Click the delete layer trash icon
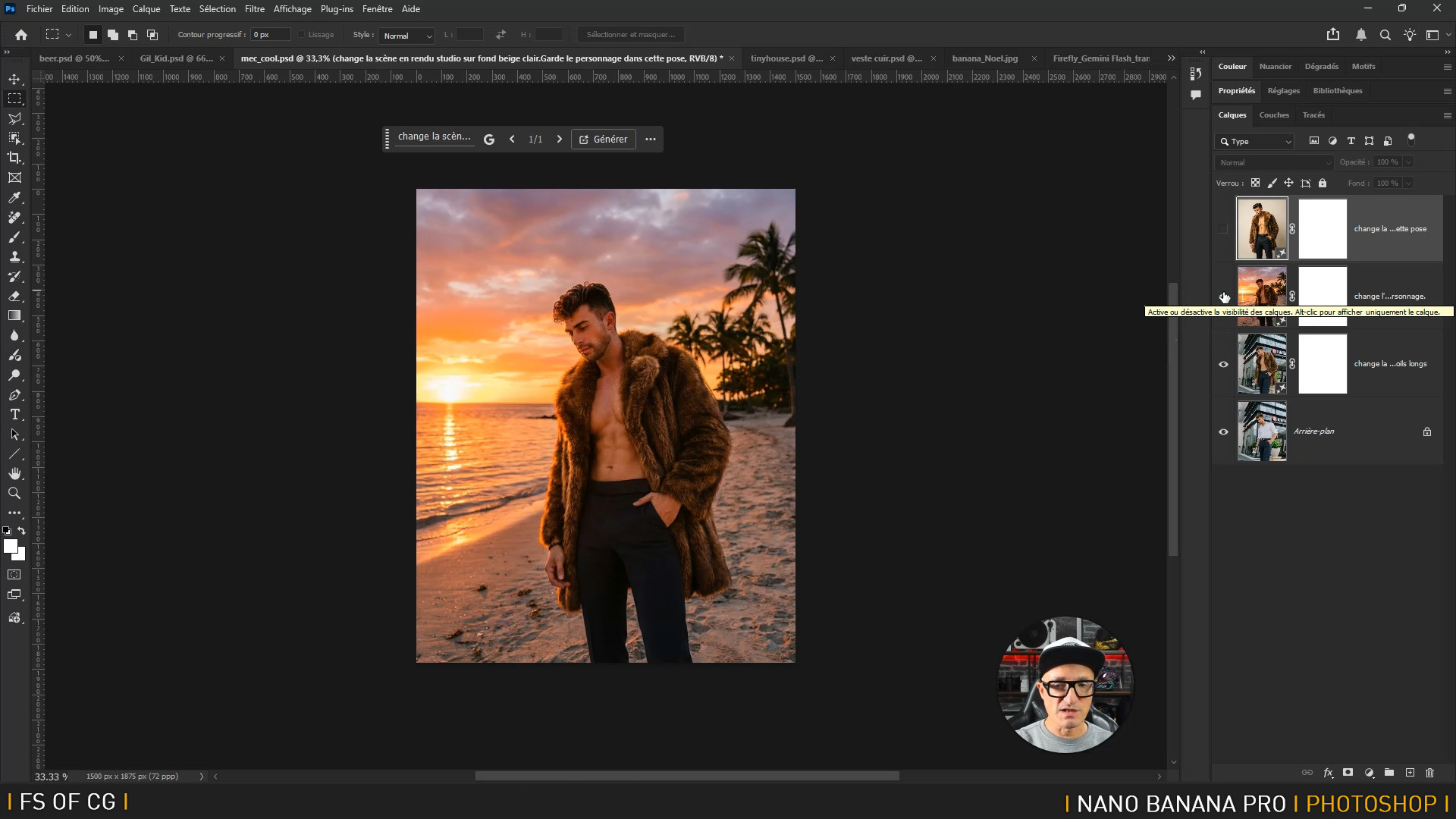The height and width of the screenshot is (819, 1456). (1429, 773)
